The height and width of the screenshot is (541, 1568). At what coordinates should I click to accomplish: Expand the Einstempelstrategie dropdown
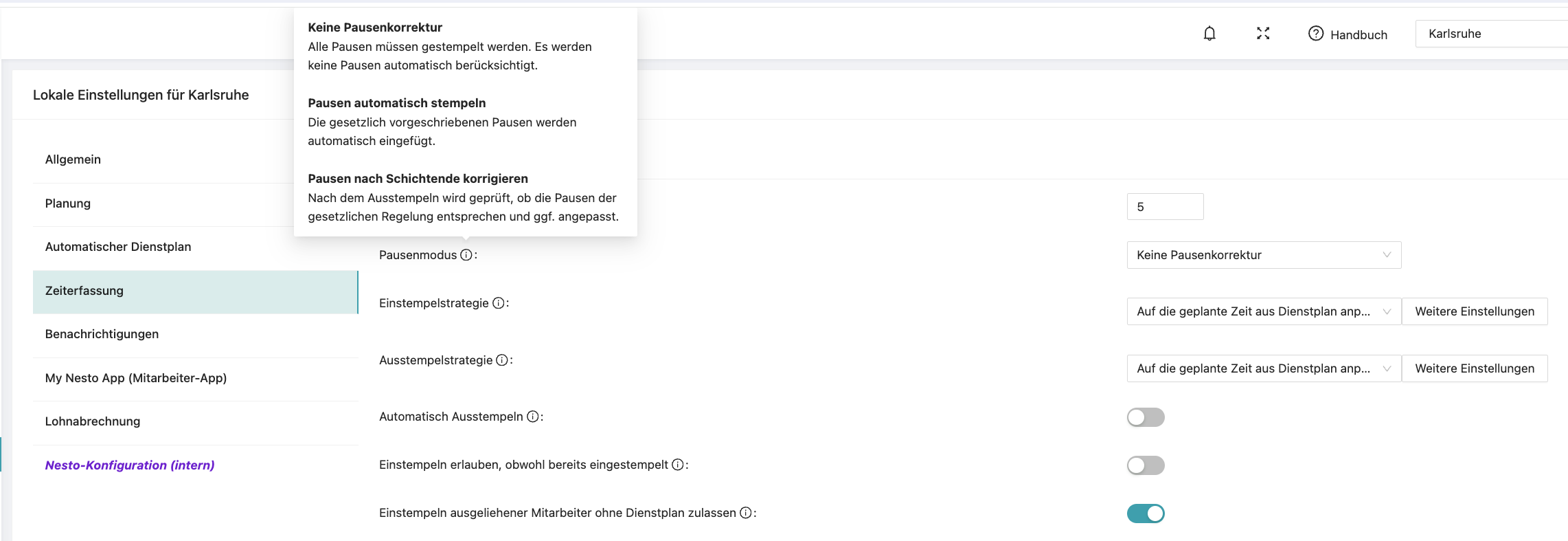click(1263, 311)
